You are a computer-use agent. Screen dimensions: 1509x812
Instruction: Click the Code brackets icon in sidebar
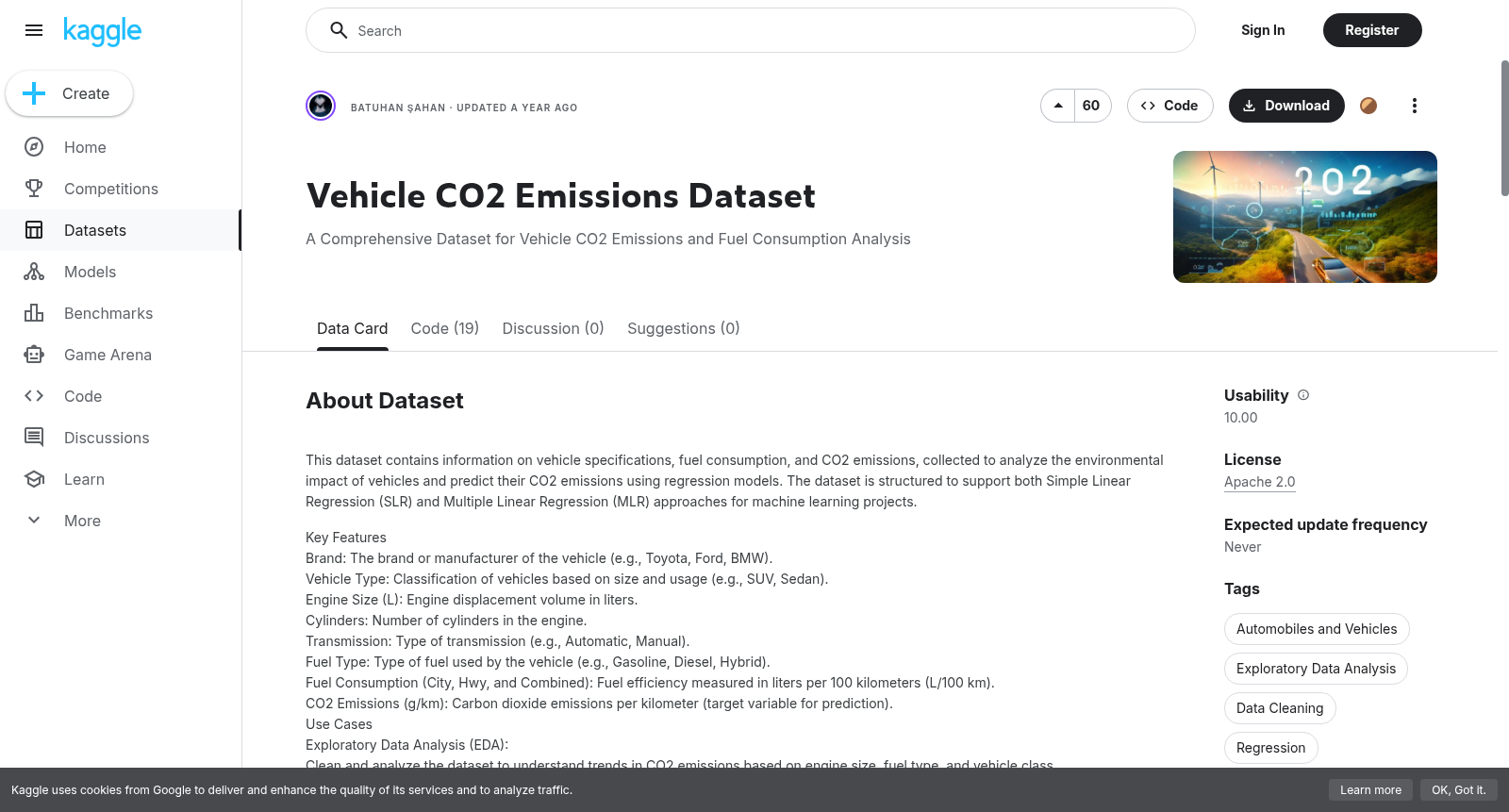click(34, 396)
